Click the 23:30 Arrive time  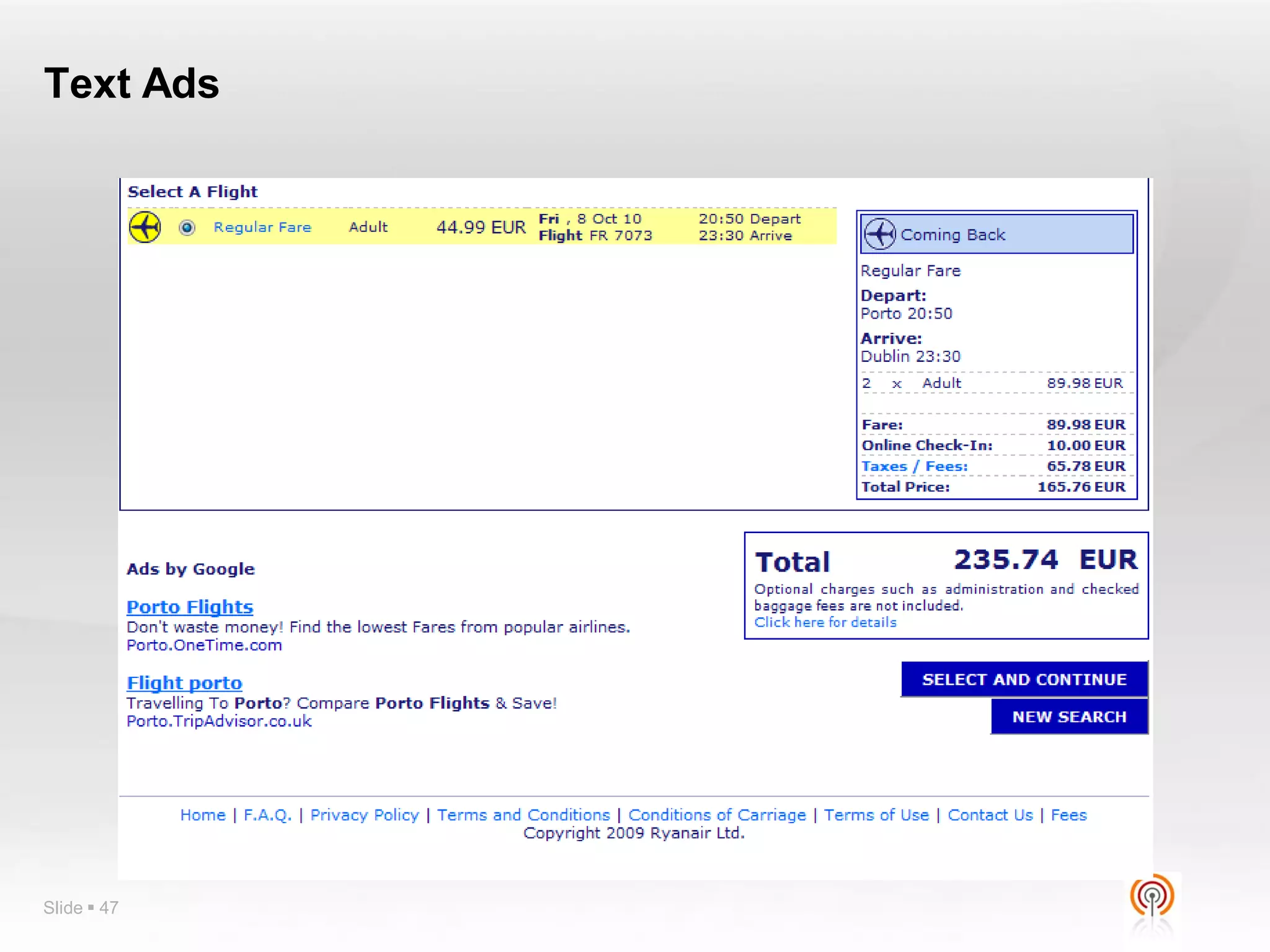coord(745,236)
